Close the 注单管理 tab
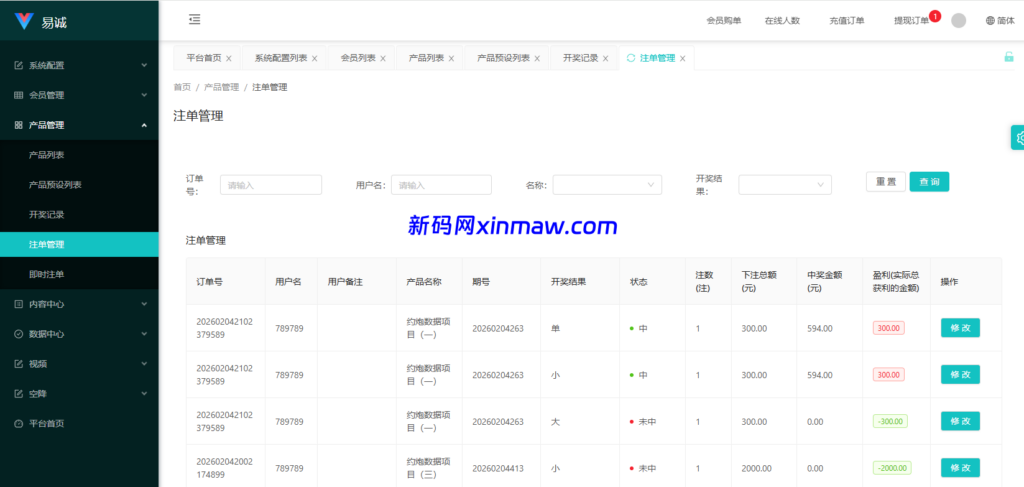Screen dimensions: 1024x487 pyautogui.click(x=682, y=59)
